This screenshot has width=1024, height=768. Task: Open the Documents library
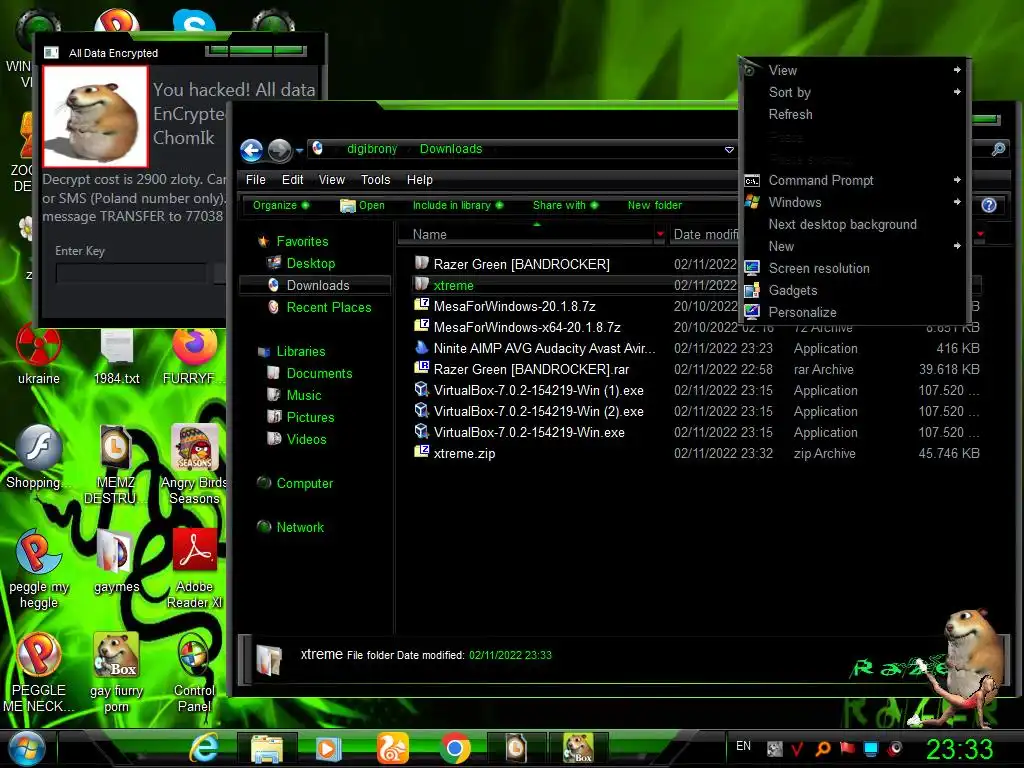tap(319, 373)
